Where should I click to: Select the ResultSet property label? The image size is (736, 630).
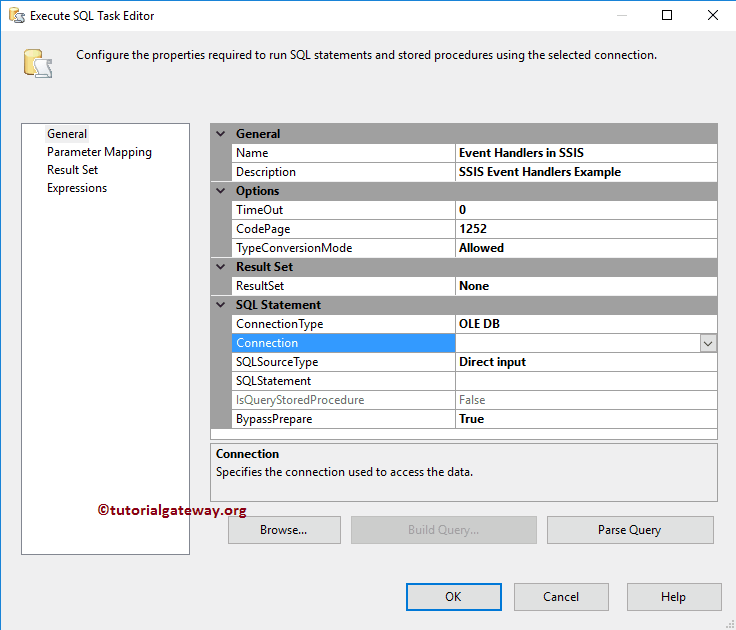[343, 286]
